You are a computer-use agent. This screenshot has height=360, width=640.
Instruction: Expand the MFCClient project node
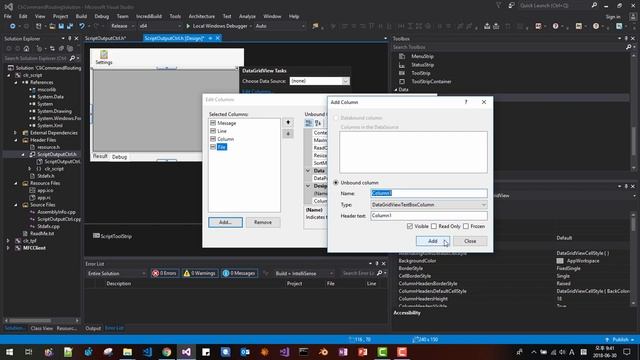coord(8,248)
